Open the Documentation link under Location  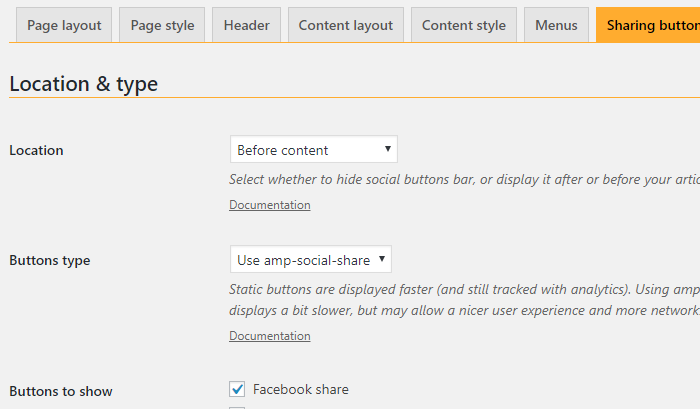(x=270, y=205)
